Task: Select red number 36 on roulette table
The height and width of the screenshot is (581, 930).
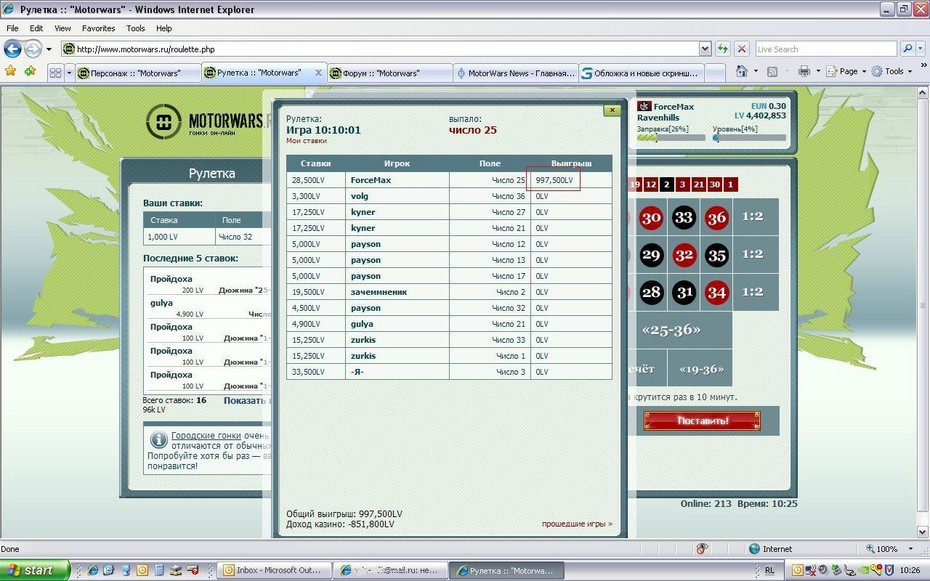Action: click(716, 218)
